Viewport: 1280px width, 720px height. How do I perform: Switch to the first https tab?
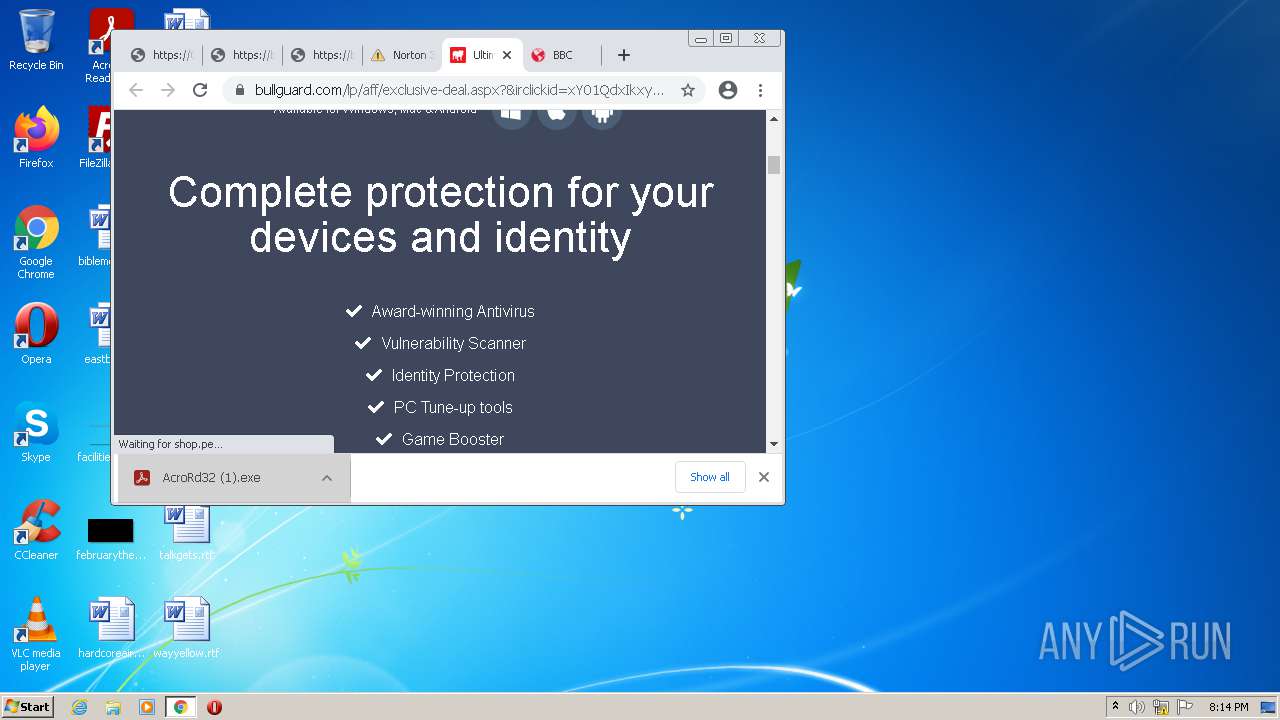[162, 55]
